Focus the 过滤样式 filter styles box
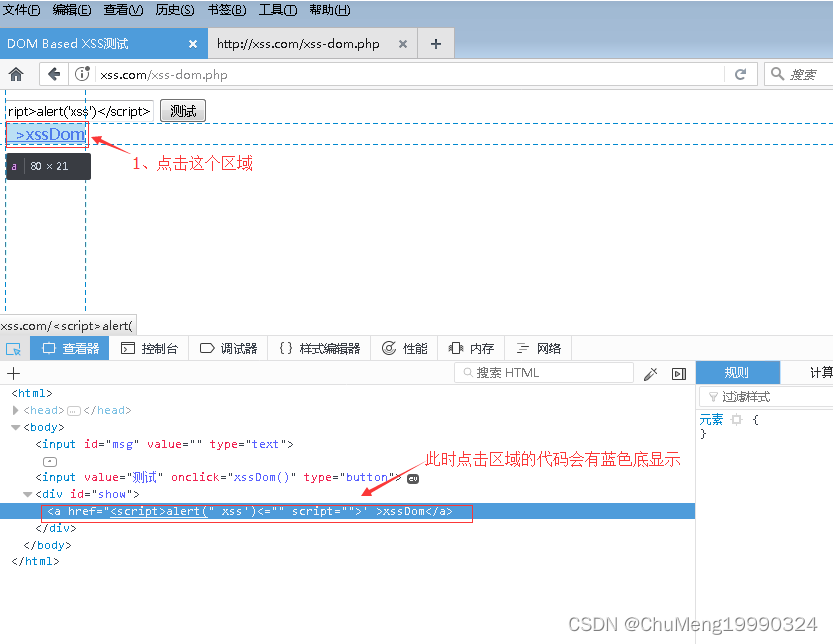This screenshot has width=833, height=644. pyautogui.click(x=768, y=397)
